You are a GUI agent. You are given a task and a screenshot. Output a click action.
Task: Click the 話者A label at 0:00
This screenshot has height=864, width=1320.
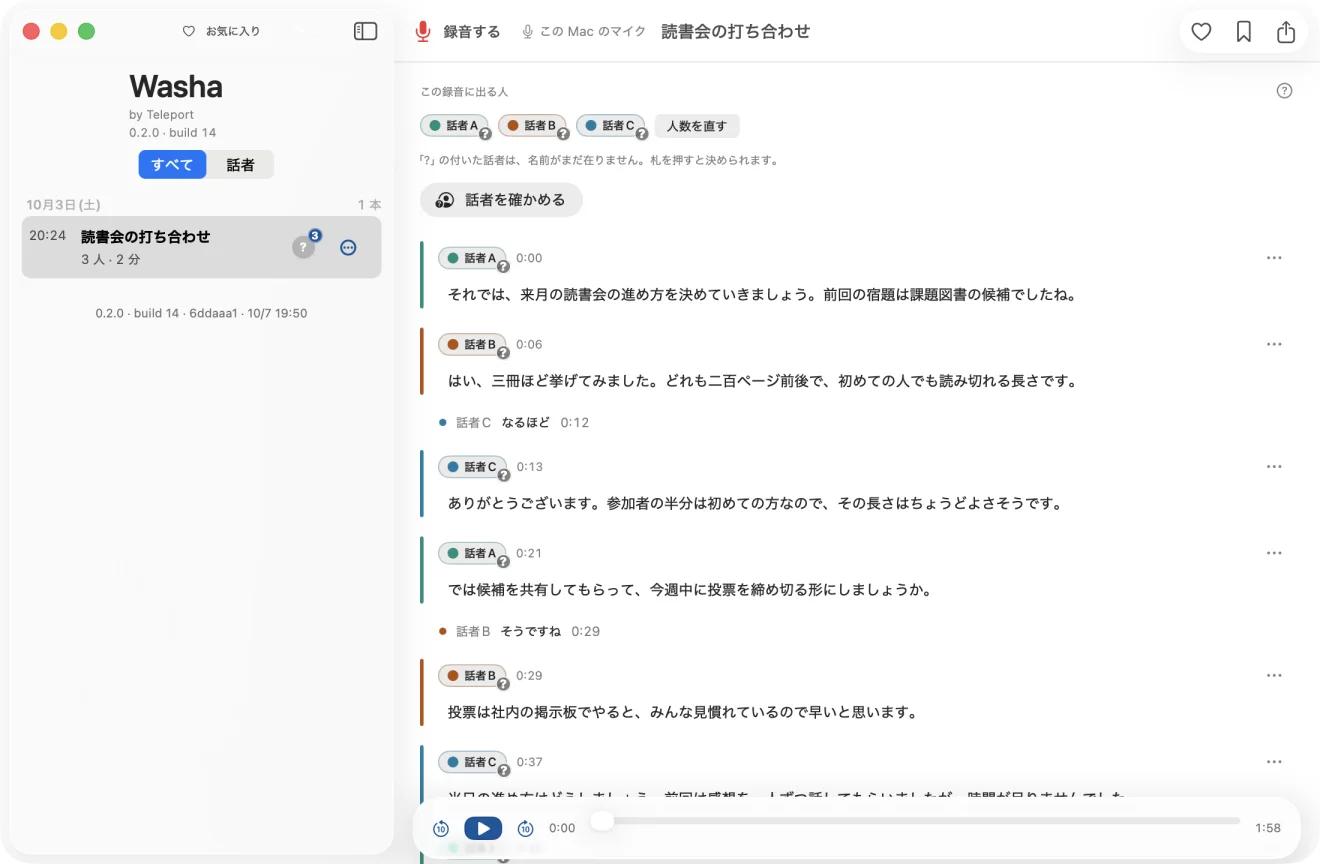pos(473,258)
